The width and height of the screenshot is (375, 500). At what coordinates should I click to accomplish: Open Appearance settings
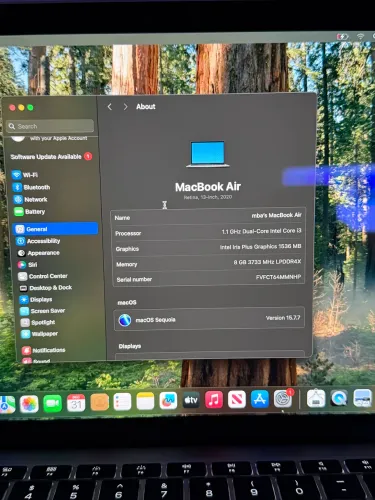(x=38, y=253)
